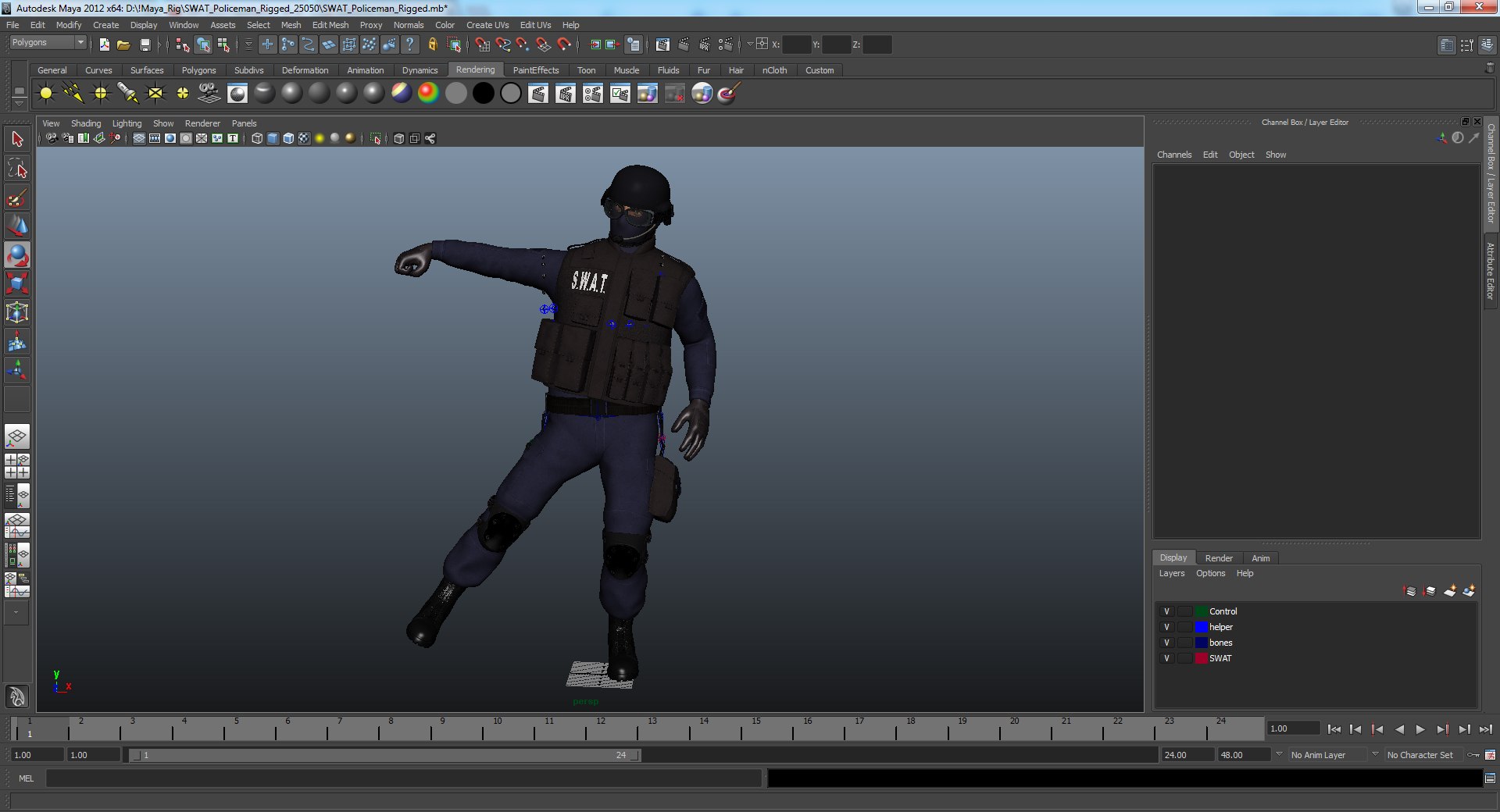
Task: Toggle display type box for Control layer
Action: 1184,611
